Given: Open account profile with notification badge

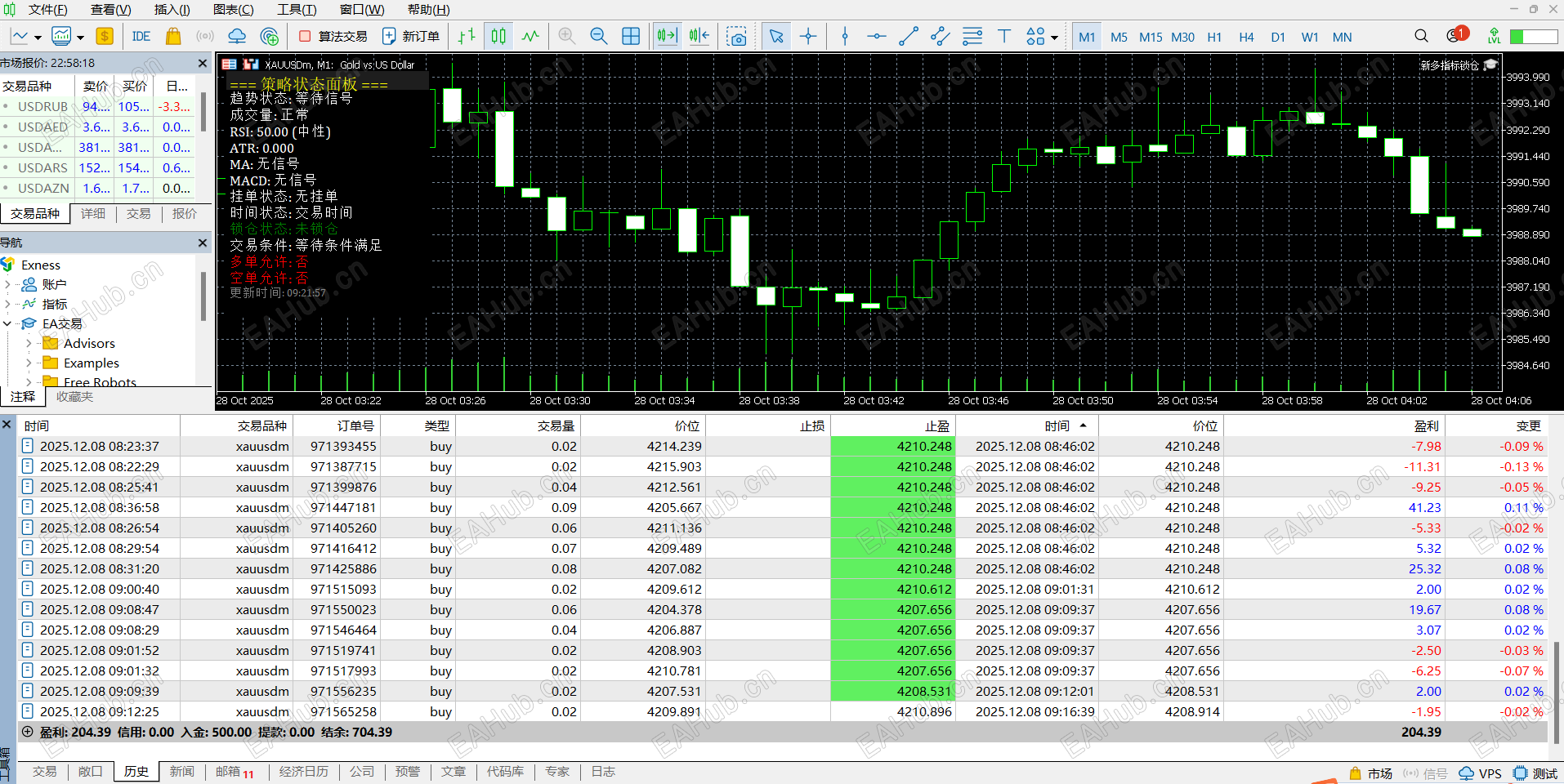Looking at the screenshot, I should tap(1456, 35).
